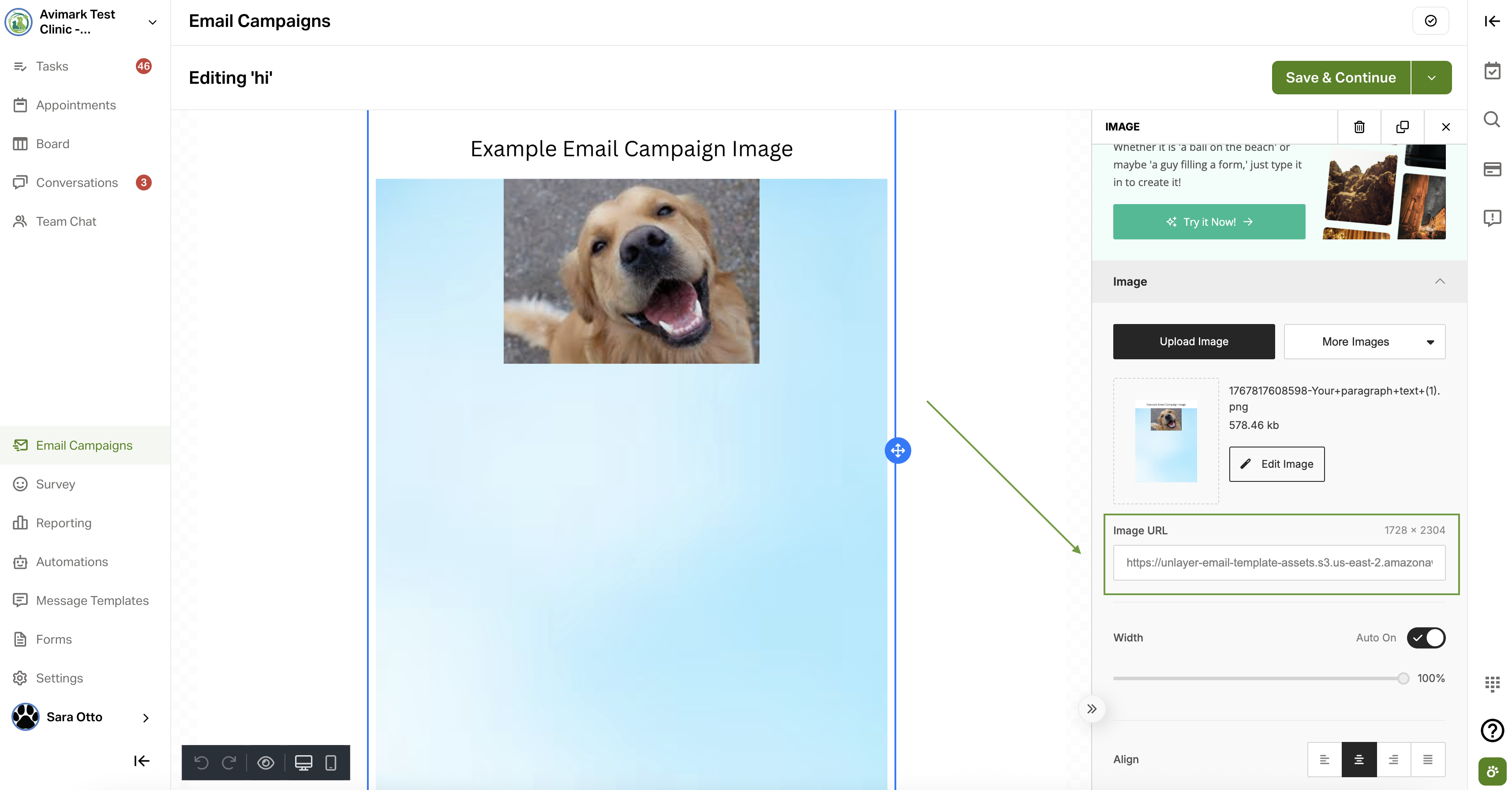
Task: Turn off the Width Auto On toggle
Action: tap(1426, 637)
